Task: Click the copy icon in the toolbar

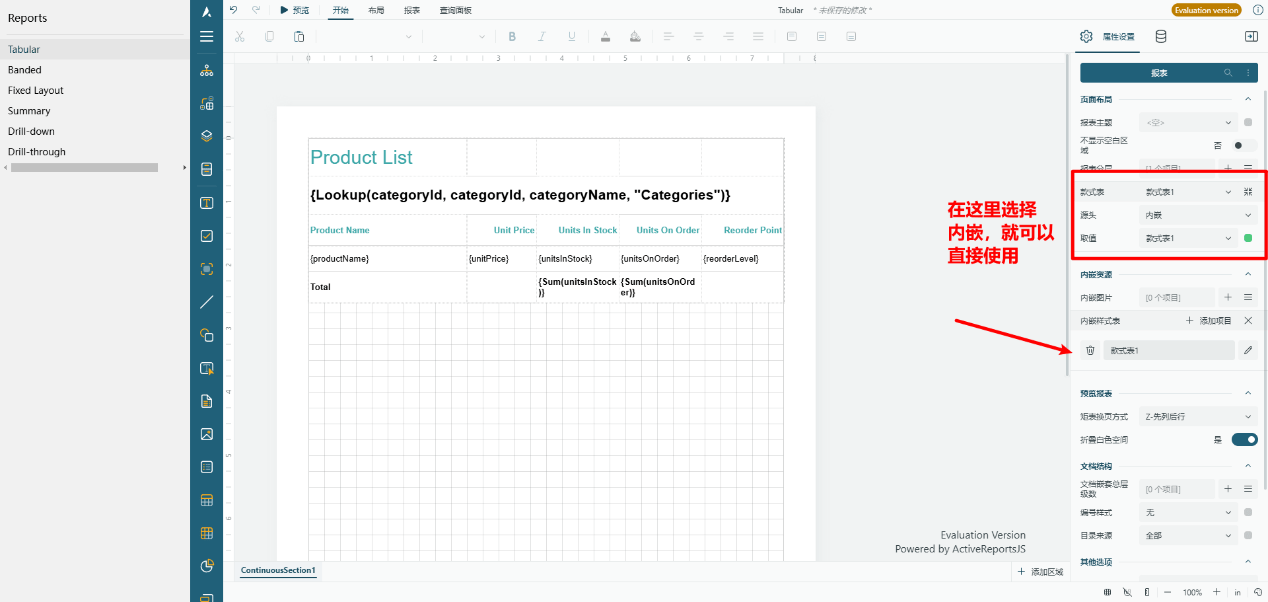Action: 269,37
